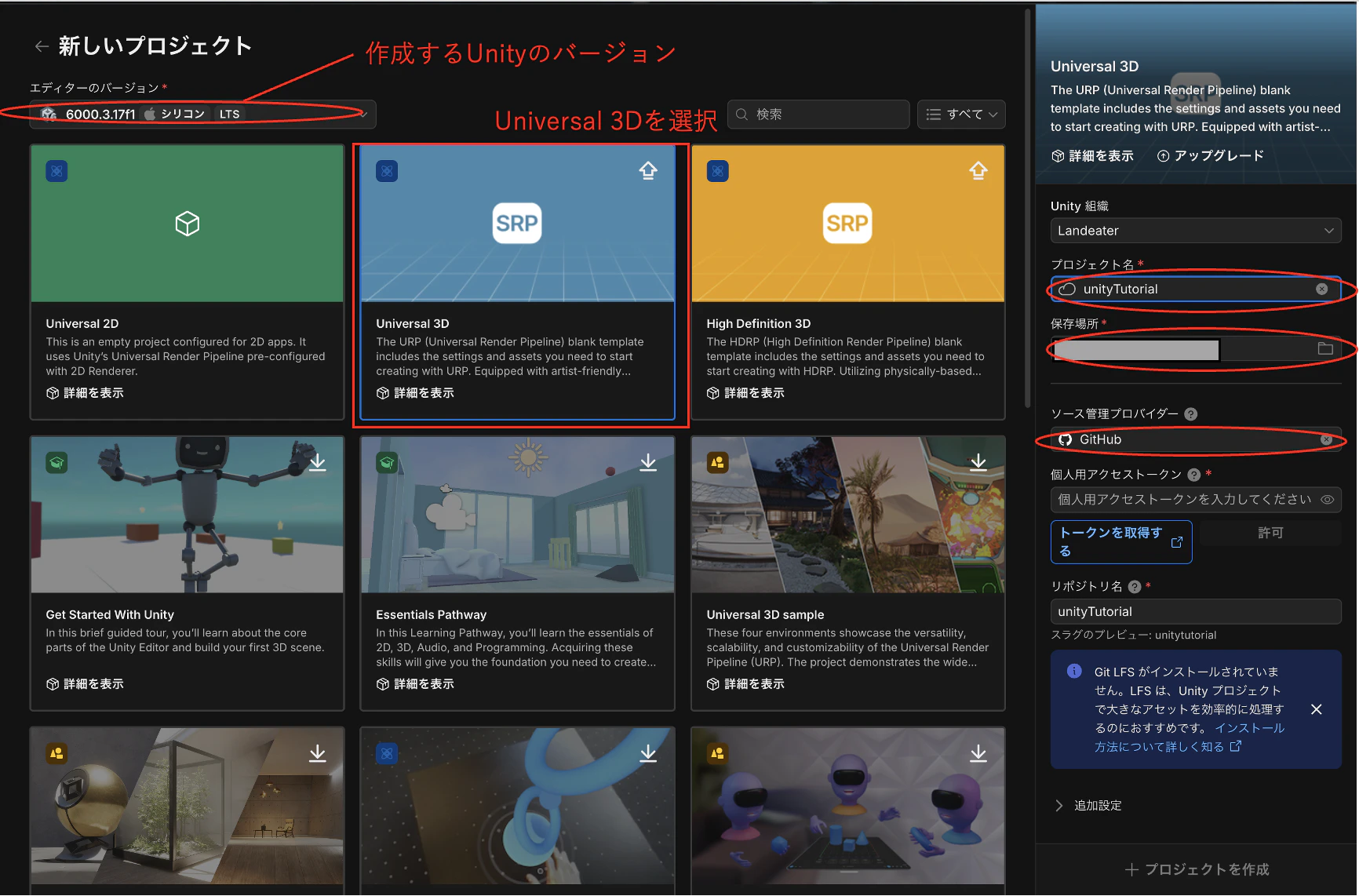Click learning badge on Get Started With Unity

56,463
